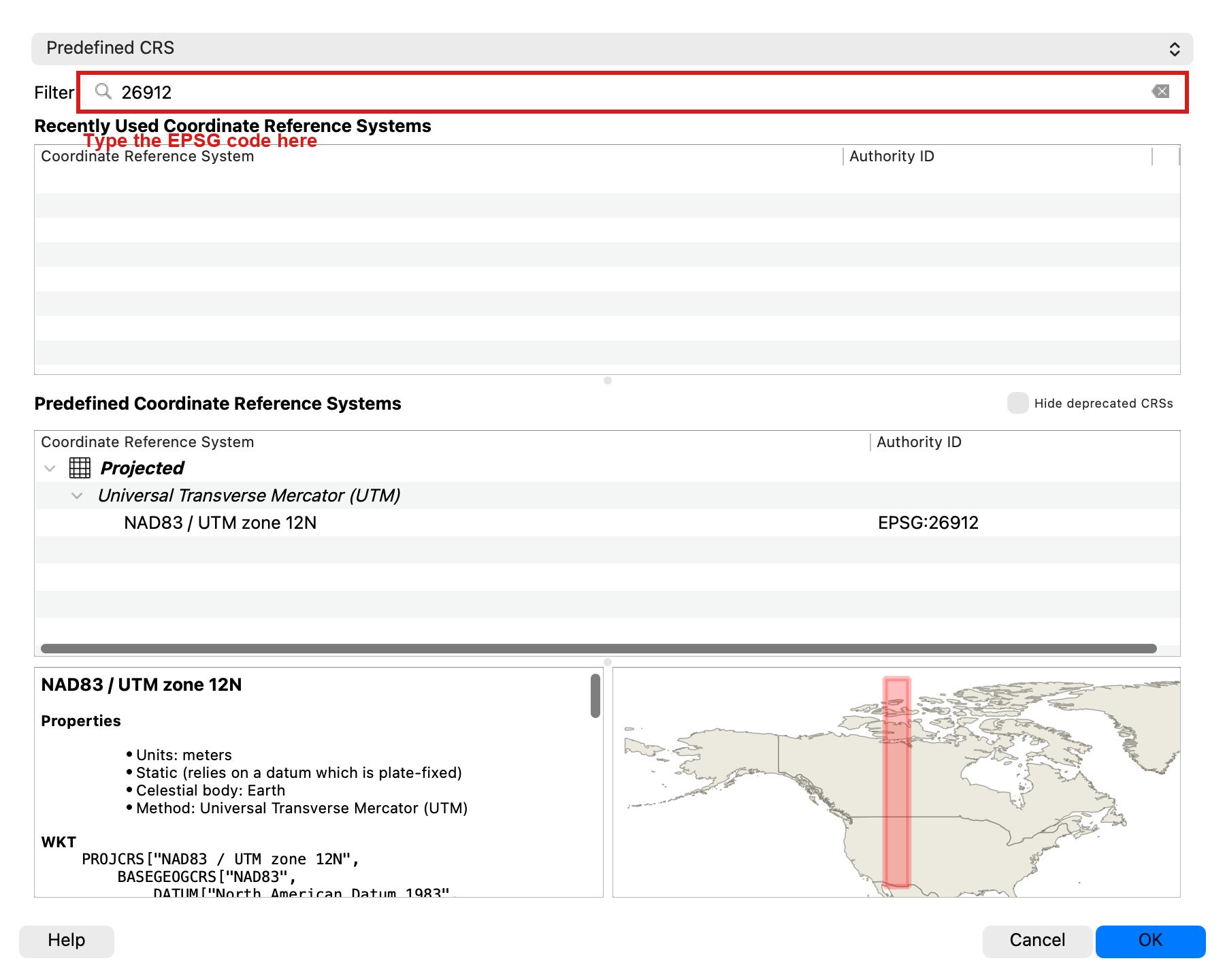Viewport: 1225px width, 980px height.
Task: Click inside the Filter input field
Action: pos(633,92)
